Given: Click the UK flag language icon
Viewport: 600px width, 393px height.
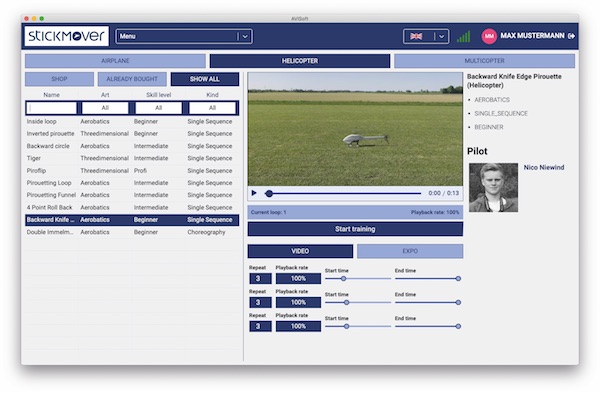Looking at the screenshot, I should coord(416,36).
